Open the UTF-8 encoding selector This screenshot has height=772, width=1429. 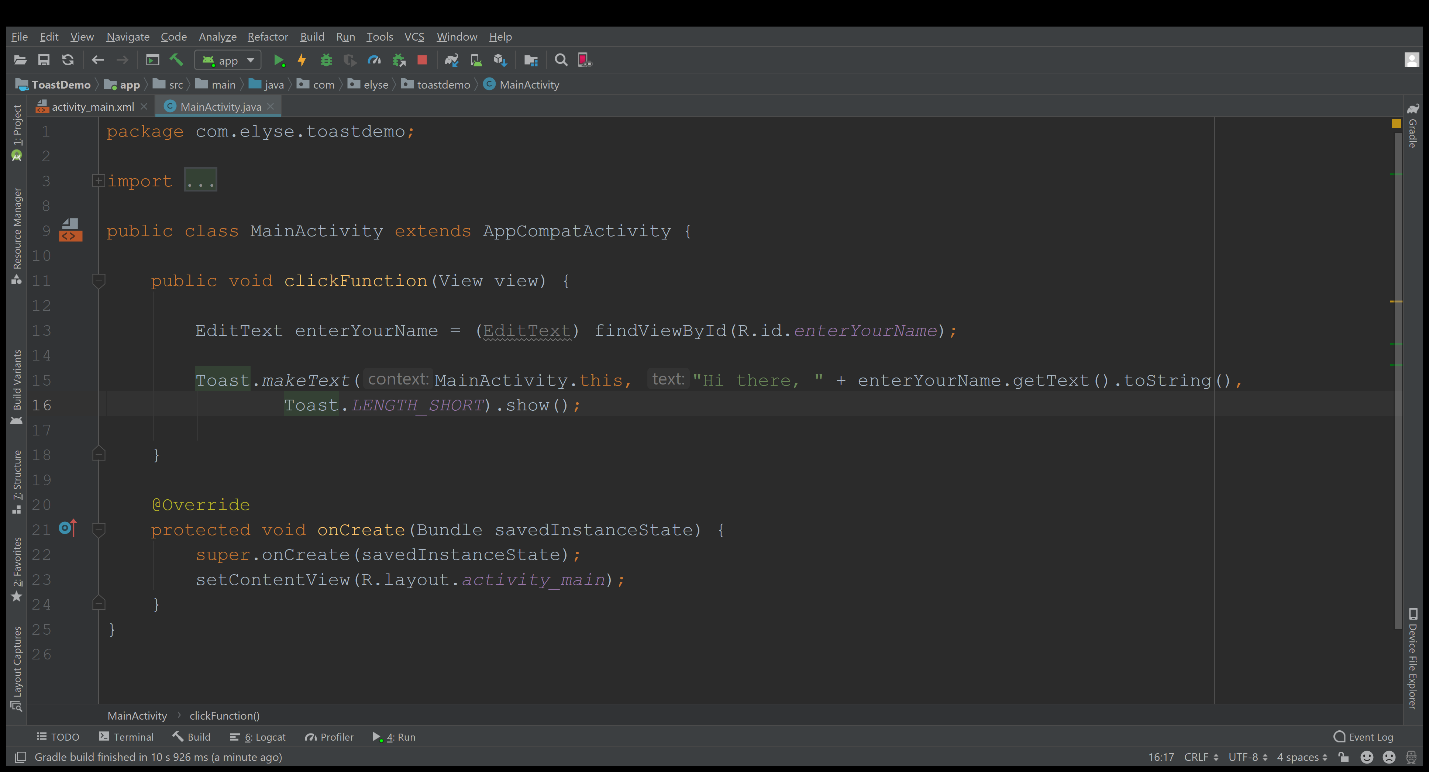click(1248, 757)
